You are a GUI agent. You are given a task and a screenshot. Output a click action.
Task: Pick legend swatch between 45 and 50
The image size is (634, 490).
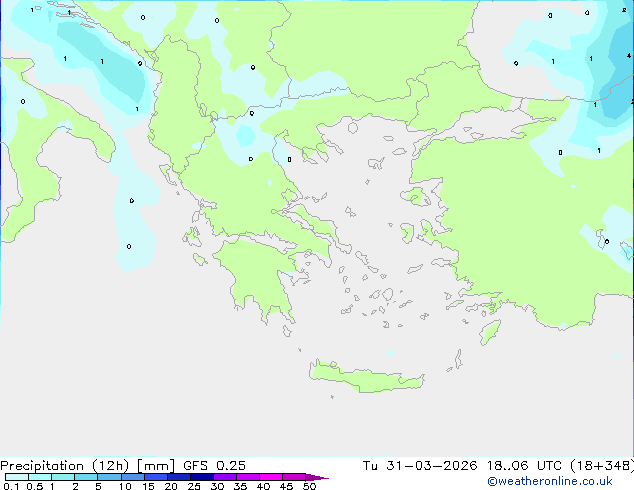294,477
